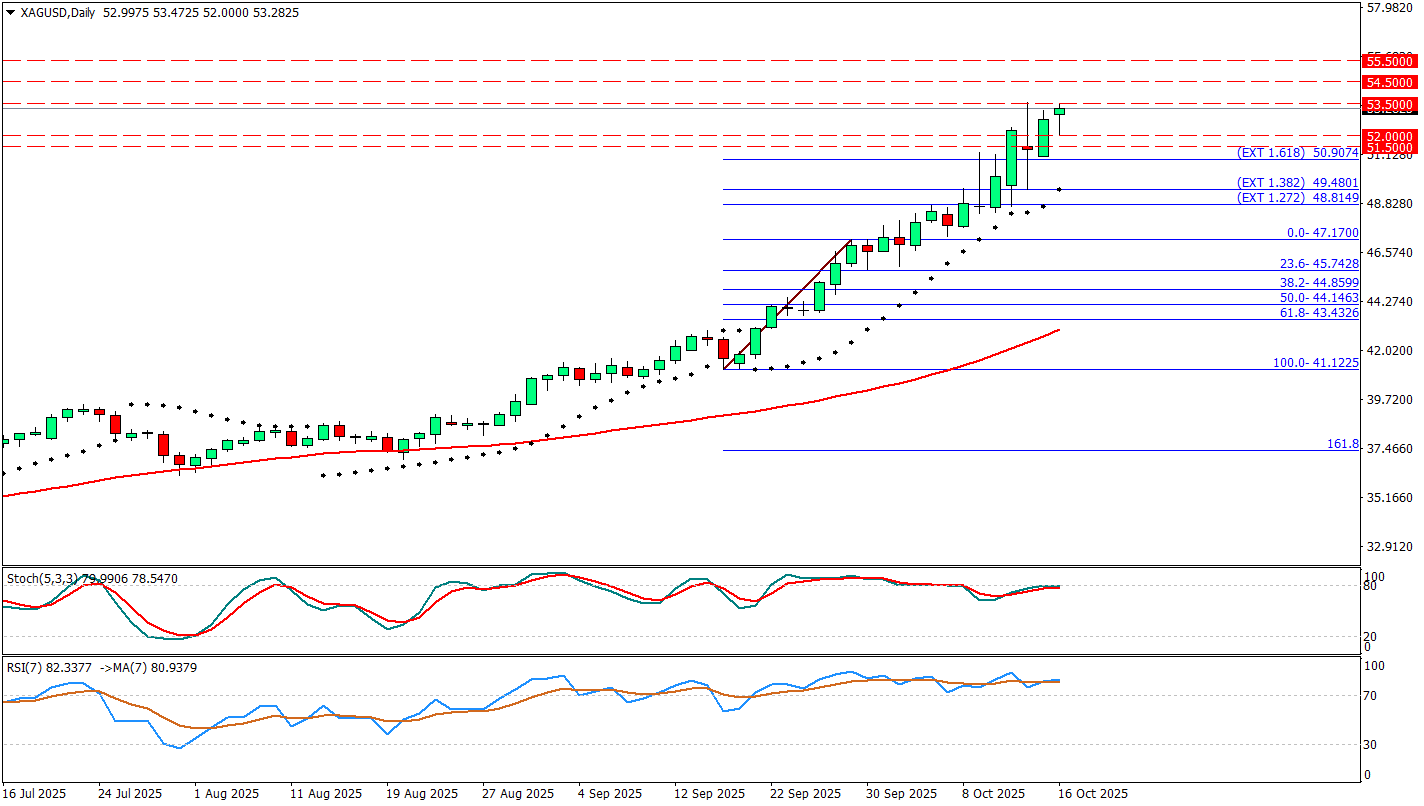Select the 54.5000 red price label
The width and height of the screenshot is (1424, 806).
click(x=1389, y=82)
